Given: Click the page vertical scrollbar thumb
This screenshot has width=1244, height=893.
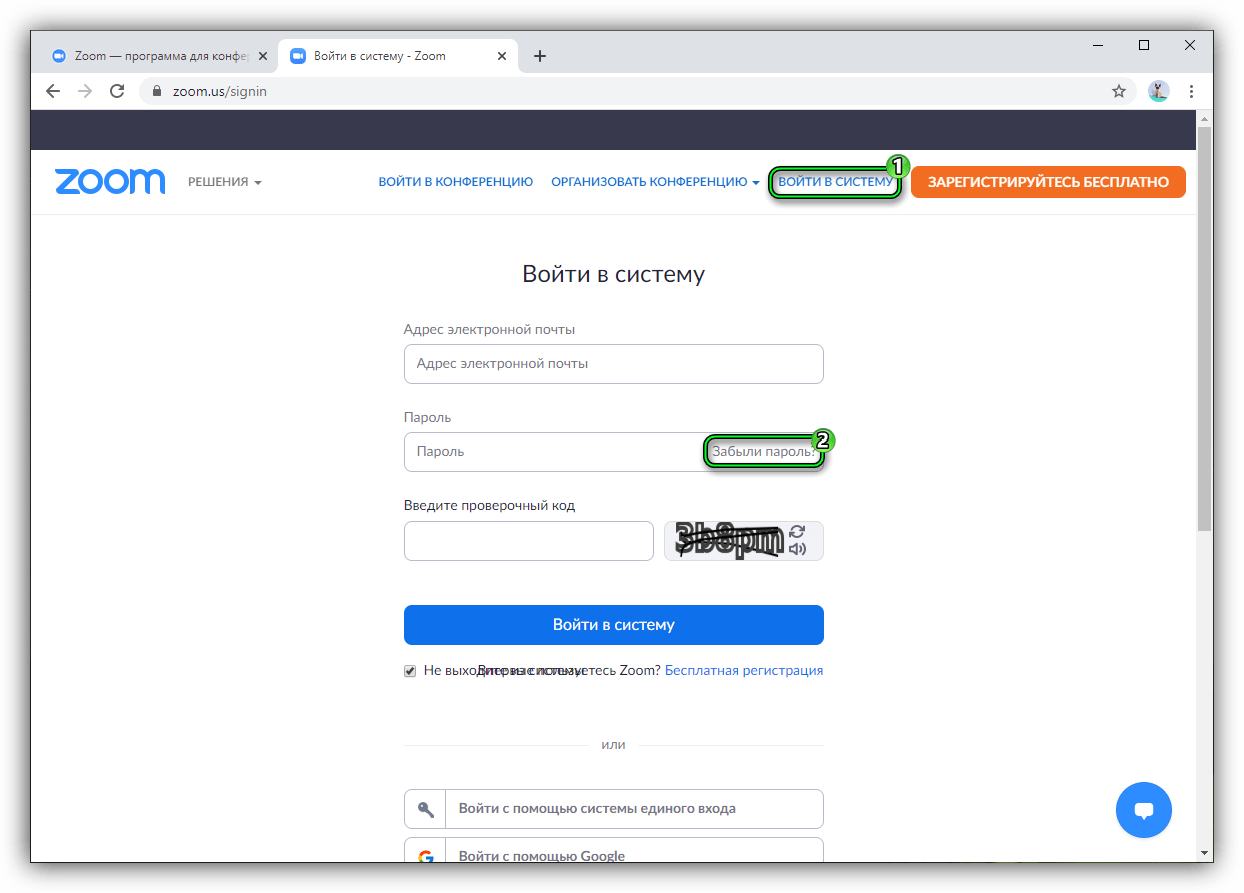Looking at the screenshot, I should (1204, 328).
